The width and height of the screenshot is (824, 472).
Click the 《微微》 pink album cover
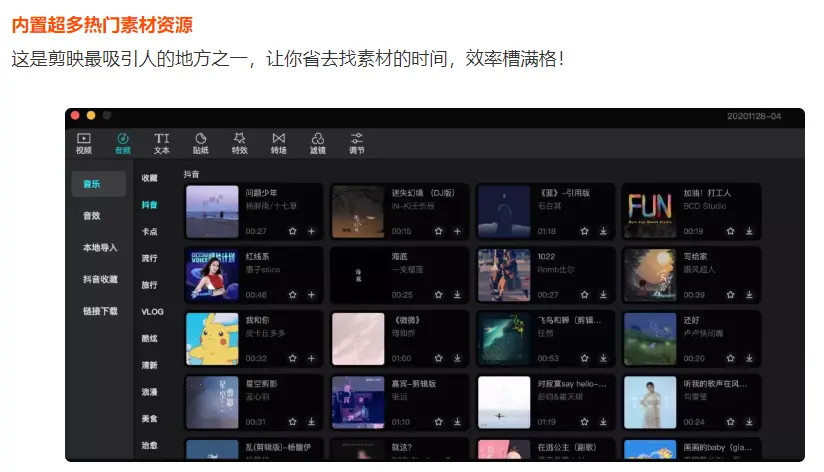coord(358,339)
